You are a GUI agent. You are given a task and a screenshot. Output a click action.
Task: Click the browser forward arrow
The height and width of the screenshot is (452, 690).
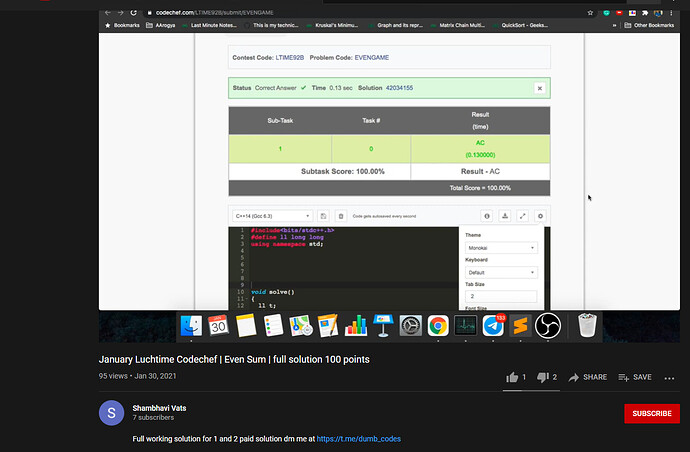(x=121, y=13)
